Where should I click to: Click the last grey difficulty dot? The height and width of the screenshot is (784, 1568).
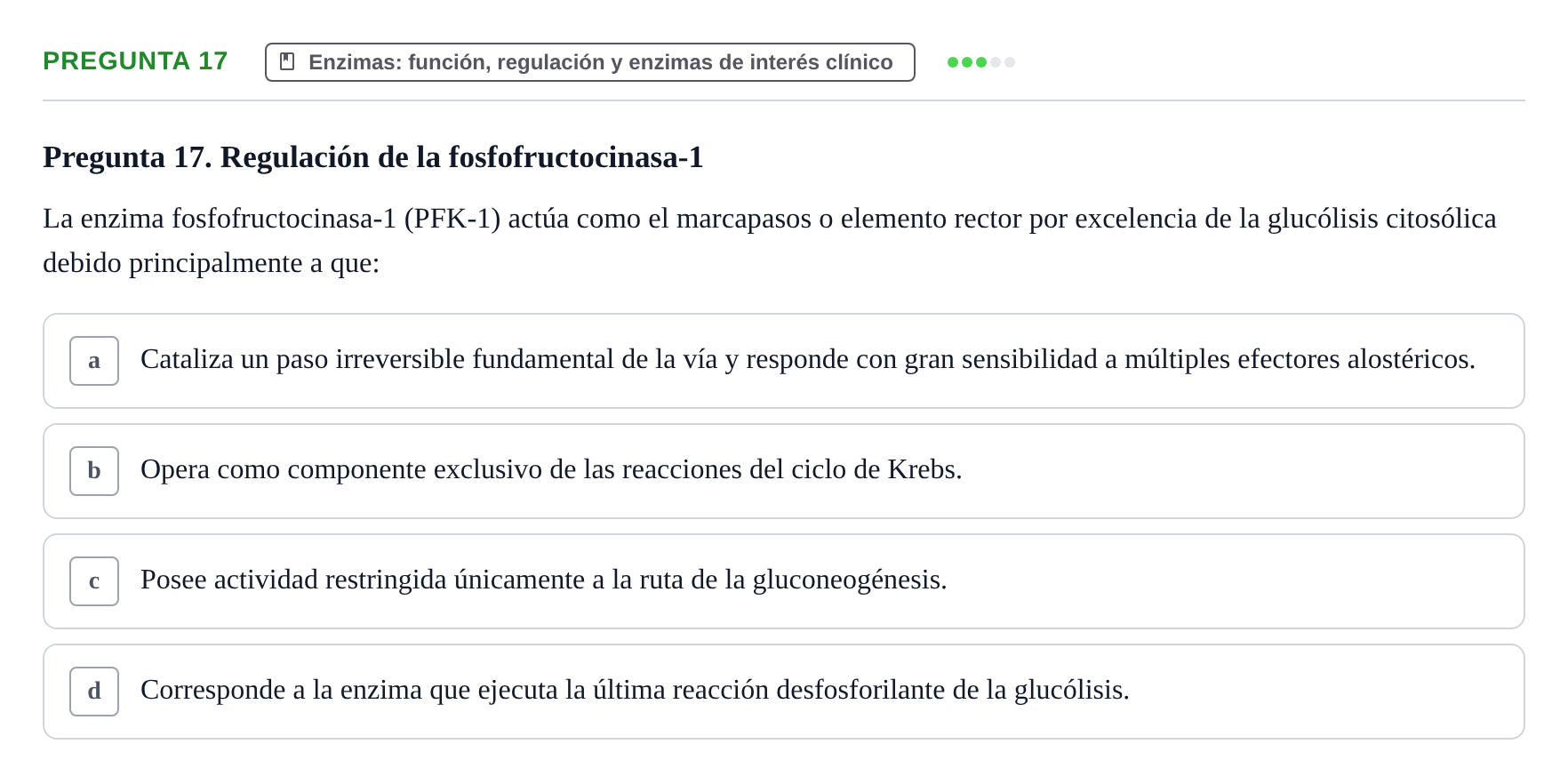click(1010, 62)
